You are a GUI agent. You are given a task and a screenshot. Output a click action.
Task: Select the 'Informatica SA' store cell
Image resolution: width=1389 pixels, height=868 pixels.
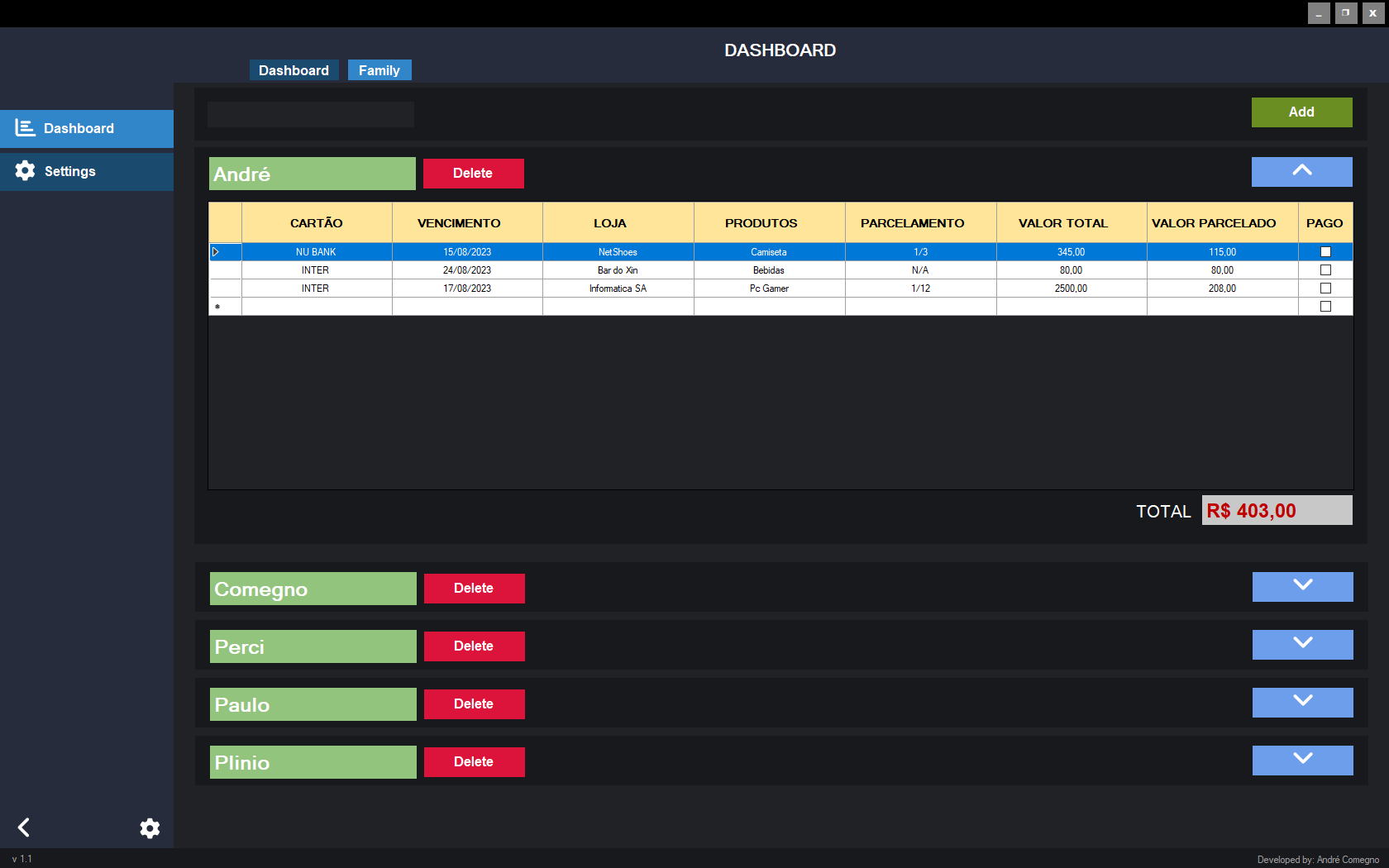coord(618,289)
